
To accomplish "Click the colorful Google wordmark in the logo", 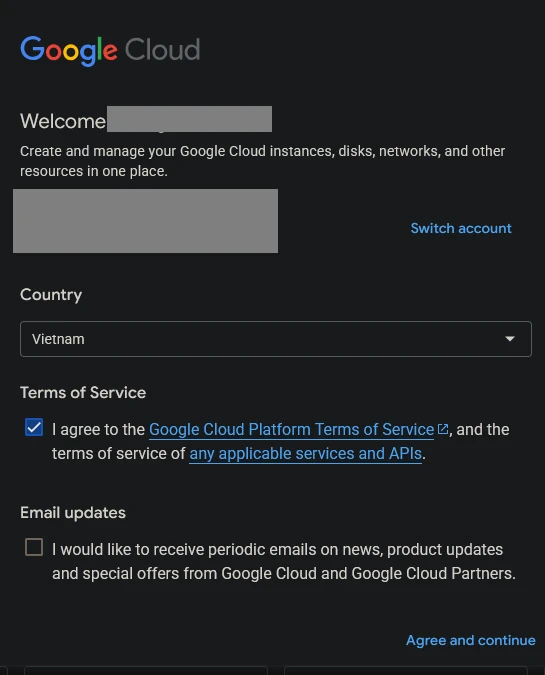I will [69, 51].
